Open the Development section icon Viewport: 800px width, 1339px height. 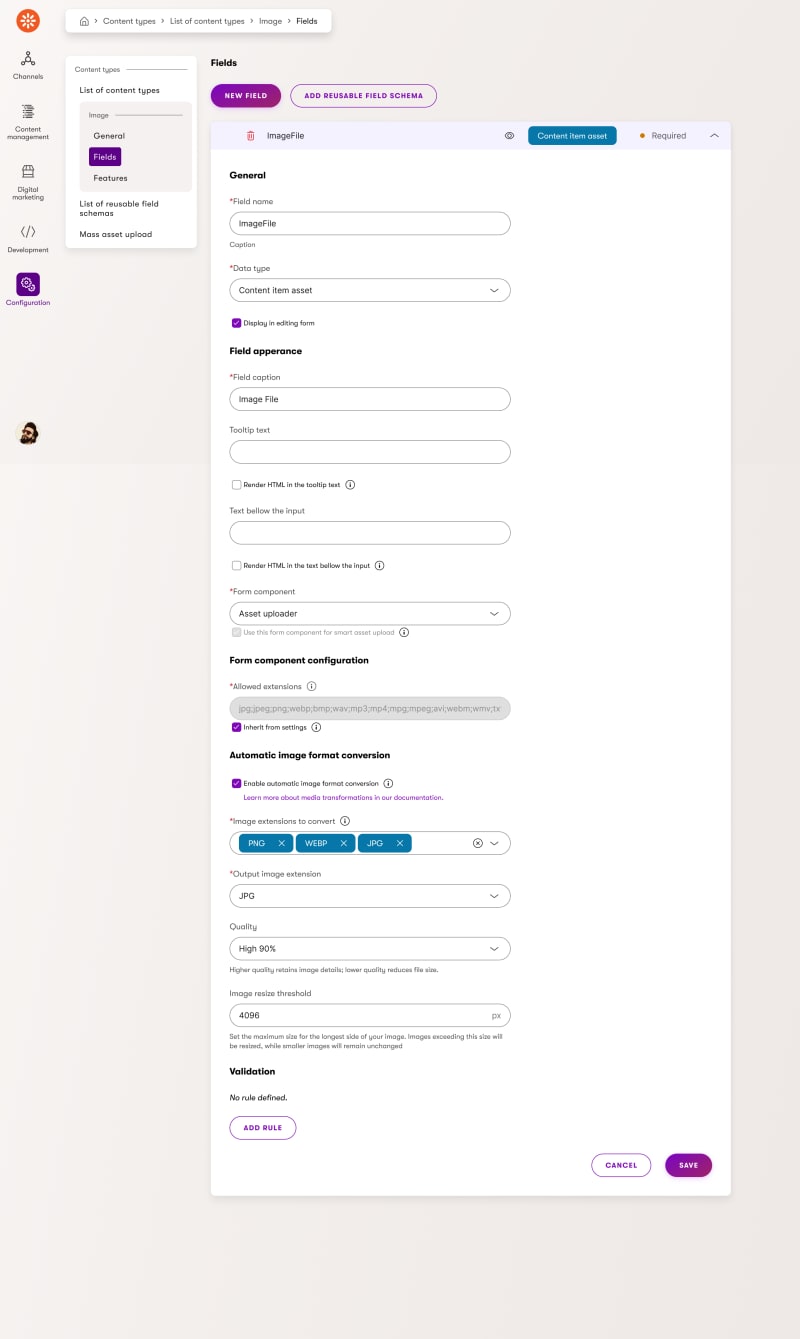pyautogui.click(x=28, y=231)
